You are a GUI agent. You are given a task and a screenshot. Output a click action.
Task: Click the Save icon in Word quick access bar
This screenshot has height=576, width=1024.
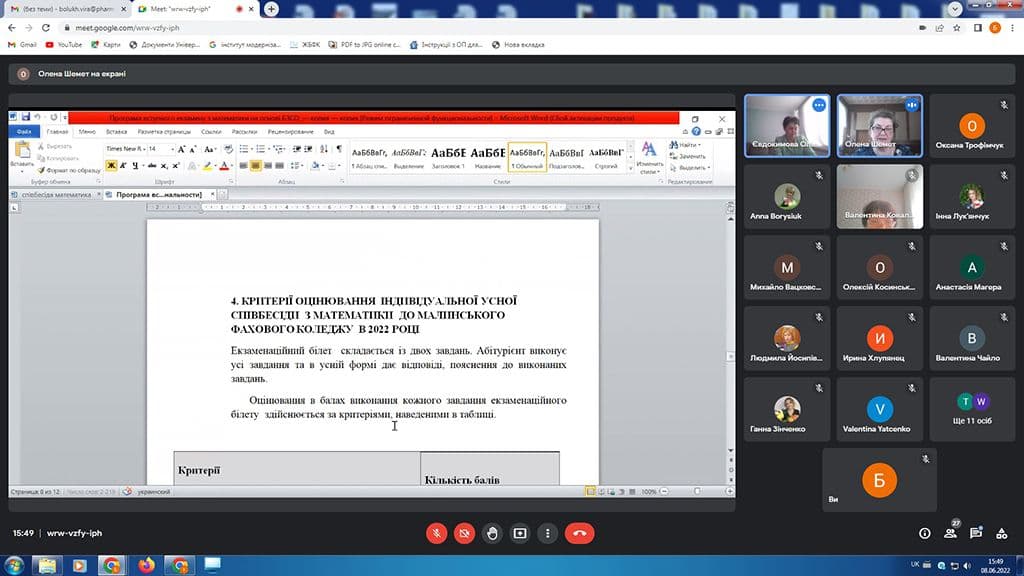click(x=25, y=118)
